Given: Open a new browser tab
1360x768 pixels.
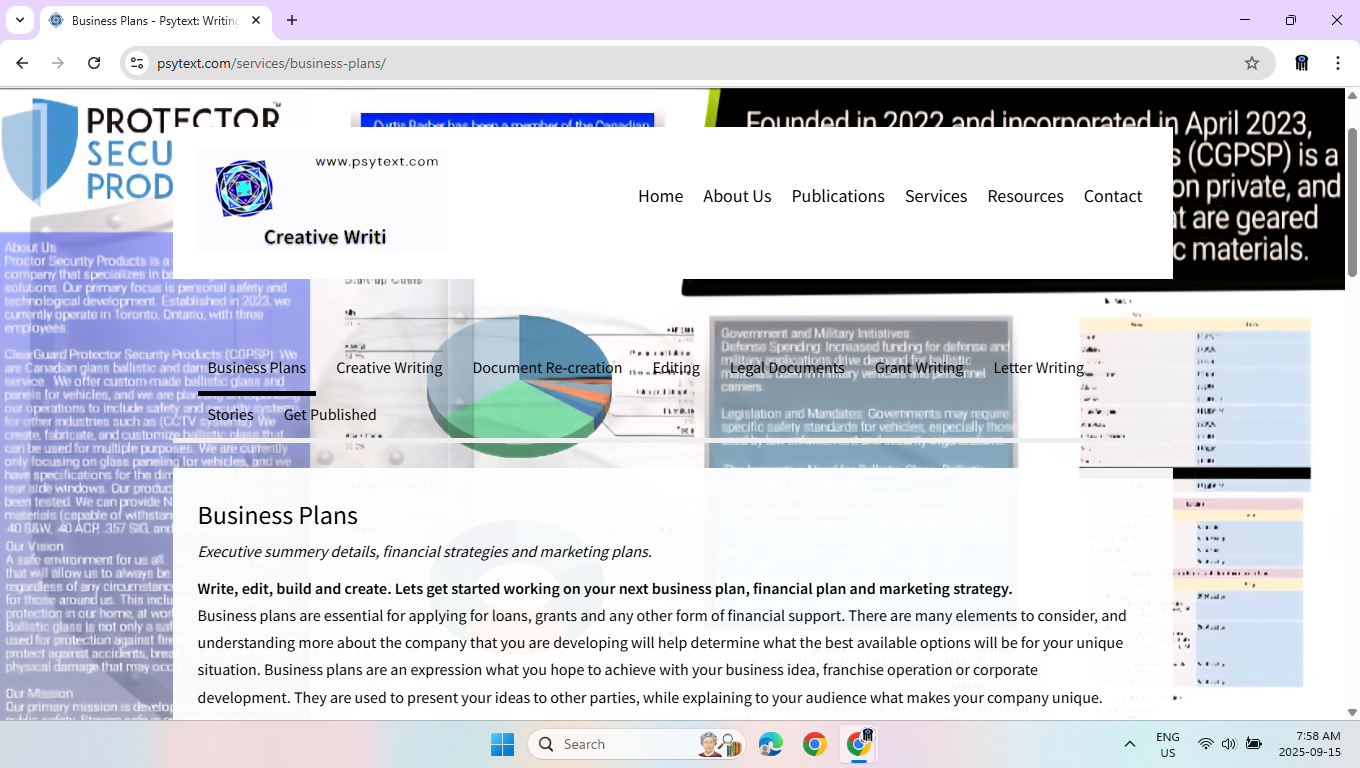Looking at the screenshot, I should tap(292, 20).
